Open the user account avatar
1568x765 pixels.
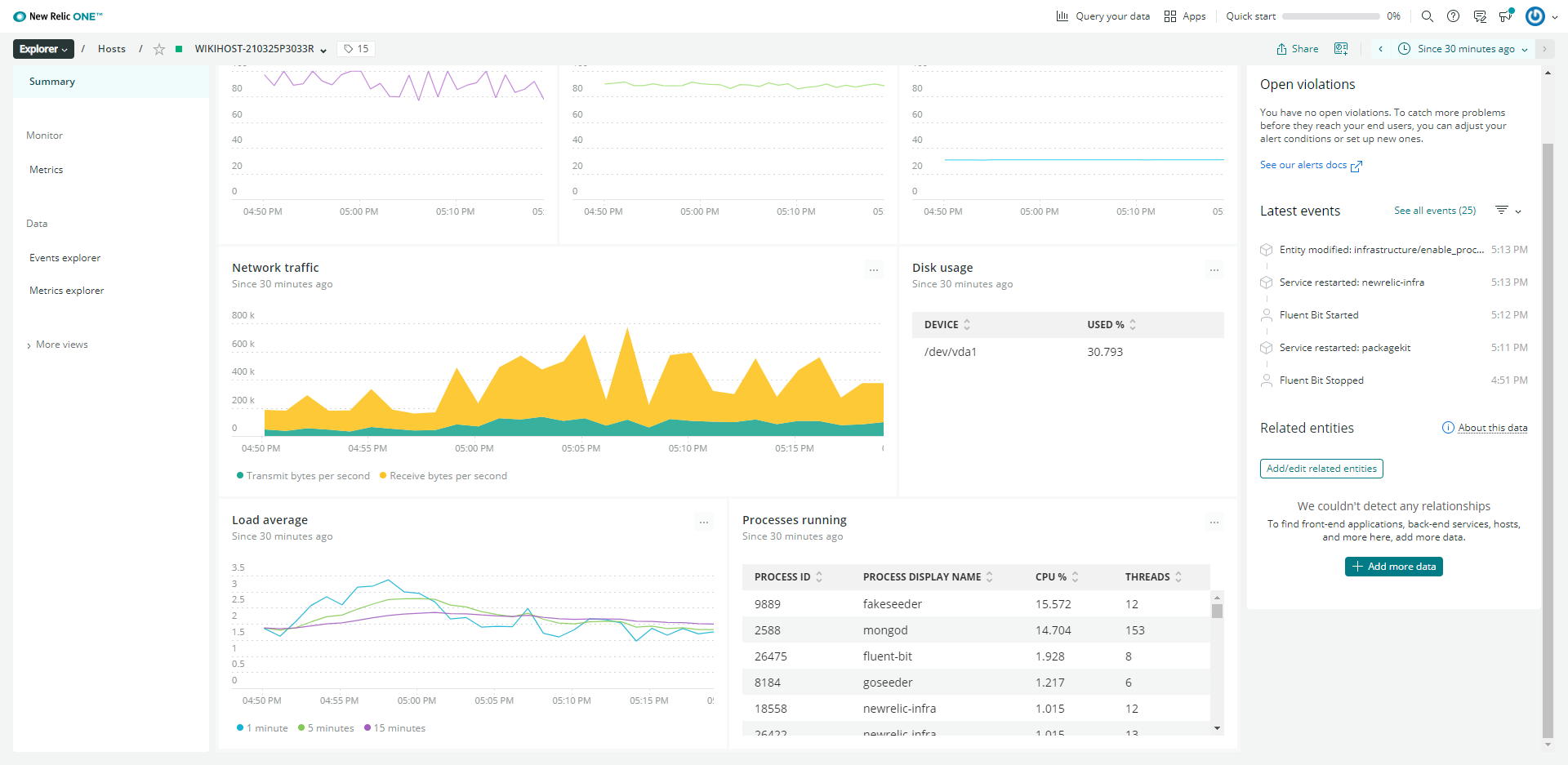pos(1535,16)
